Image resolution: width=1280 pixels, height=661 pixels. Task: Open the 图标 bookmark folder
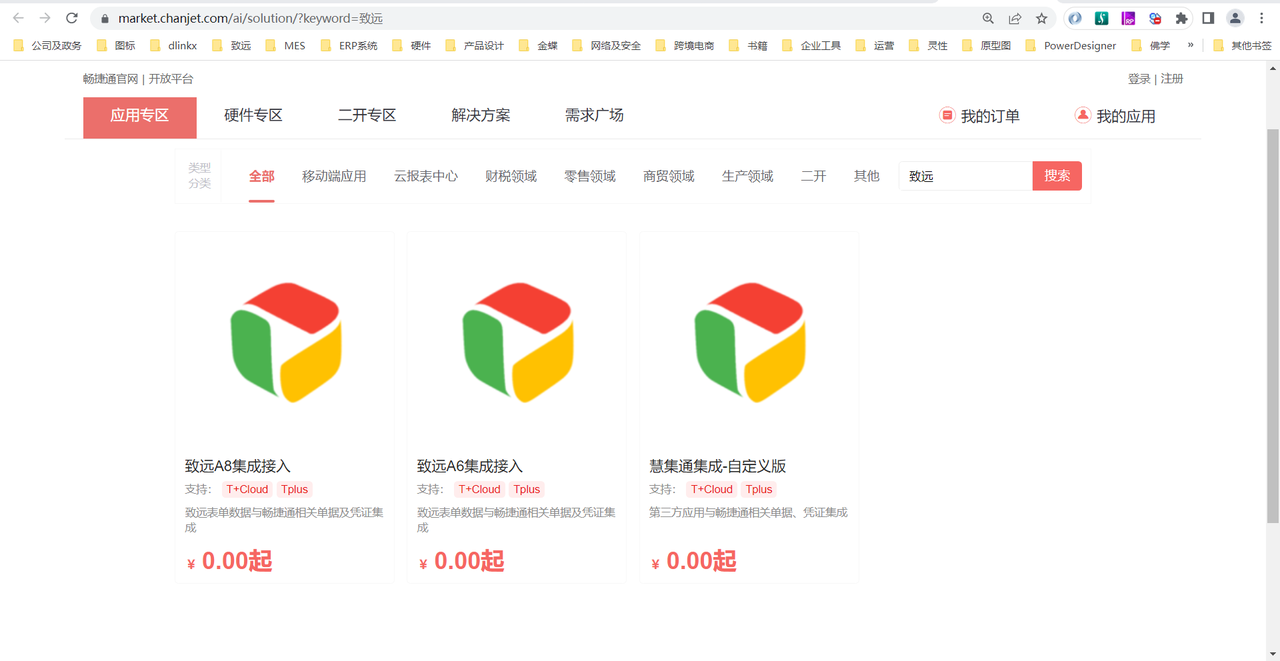point(115,45)
